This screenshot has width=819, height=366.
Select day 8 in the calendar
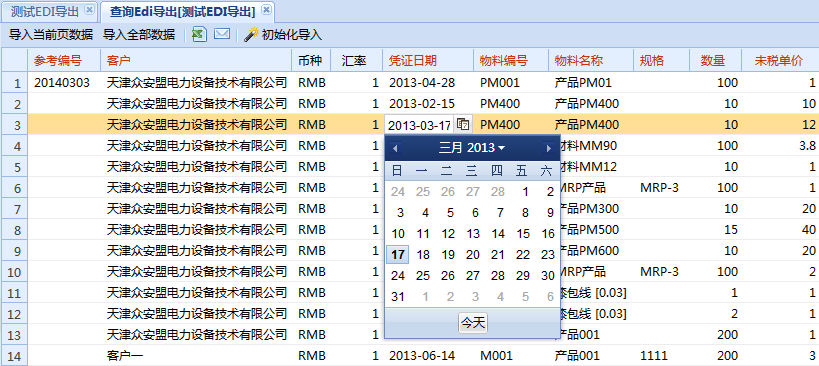point(525,212)
